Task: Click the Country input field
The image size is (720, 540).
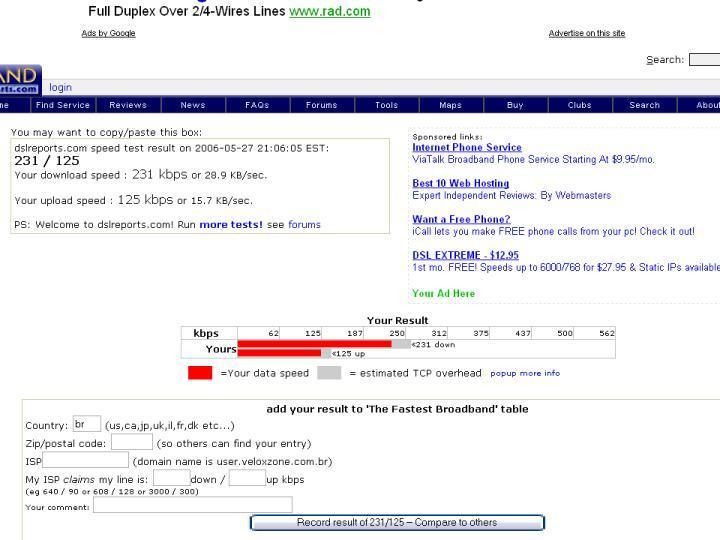Action: click(x=87, y=424)
